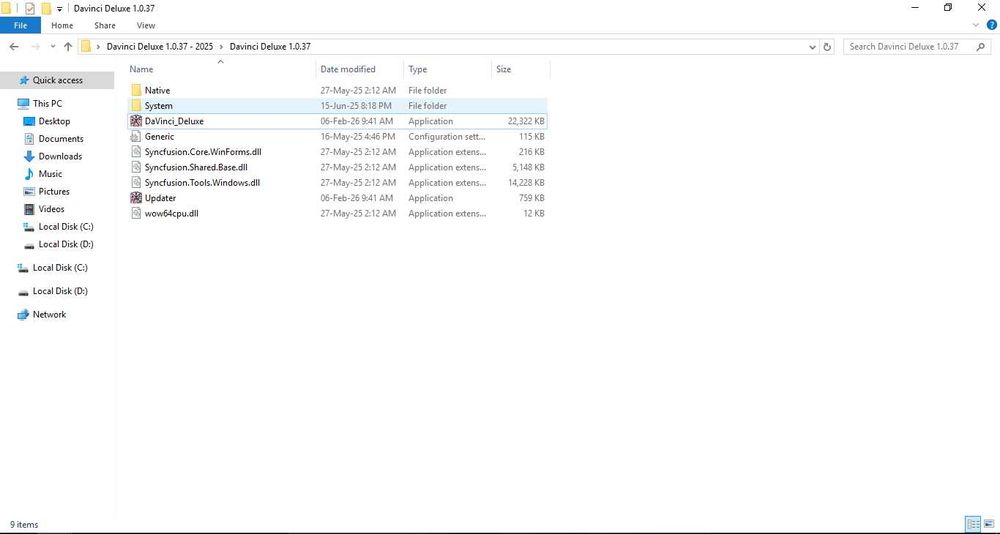This screenshot has width=1000, height=534.
Task: Click the Desktop icon in sidebar
Action: 29,121
